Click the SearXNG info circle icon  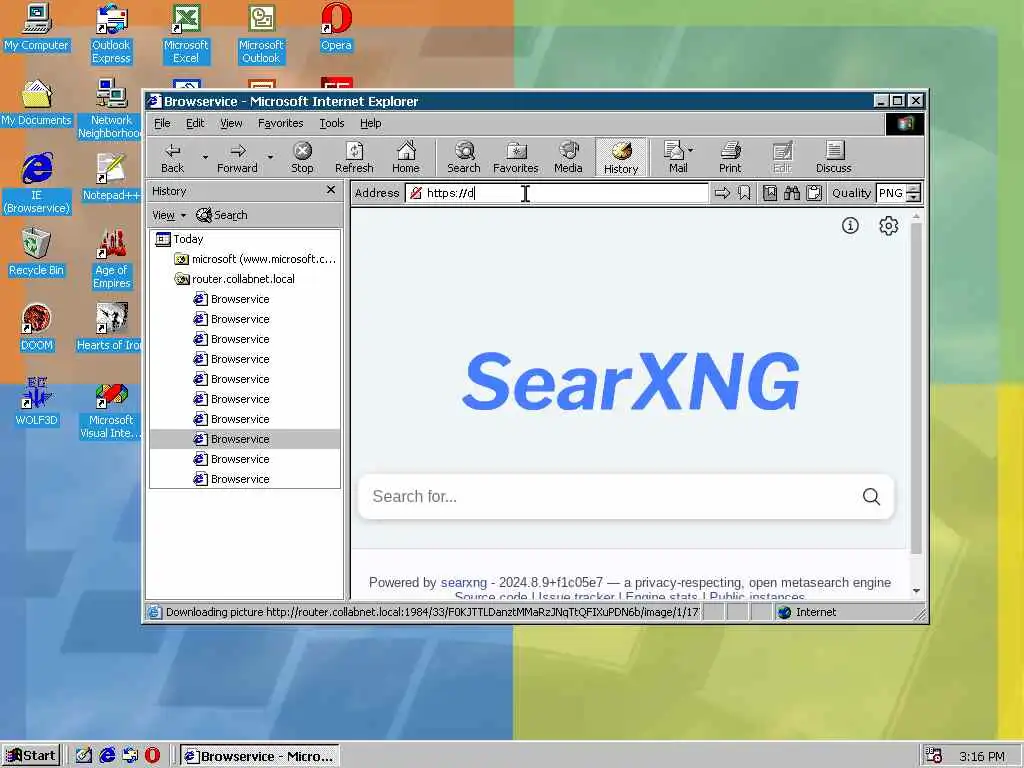click(850, 225)
